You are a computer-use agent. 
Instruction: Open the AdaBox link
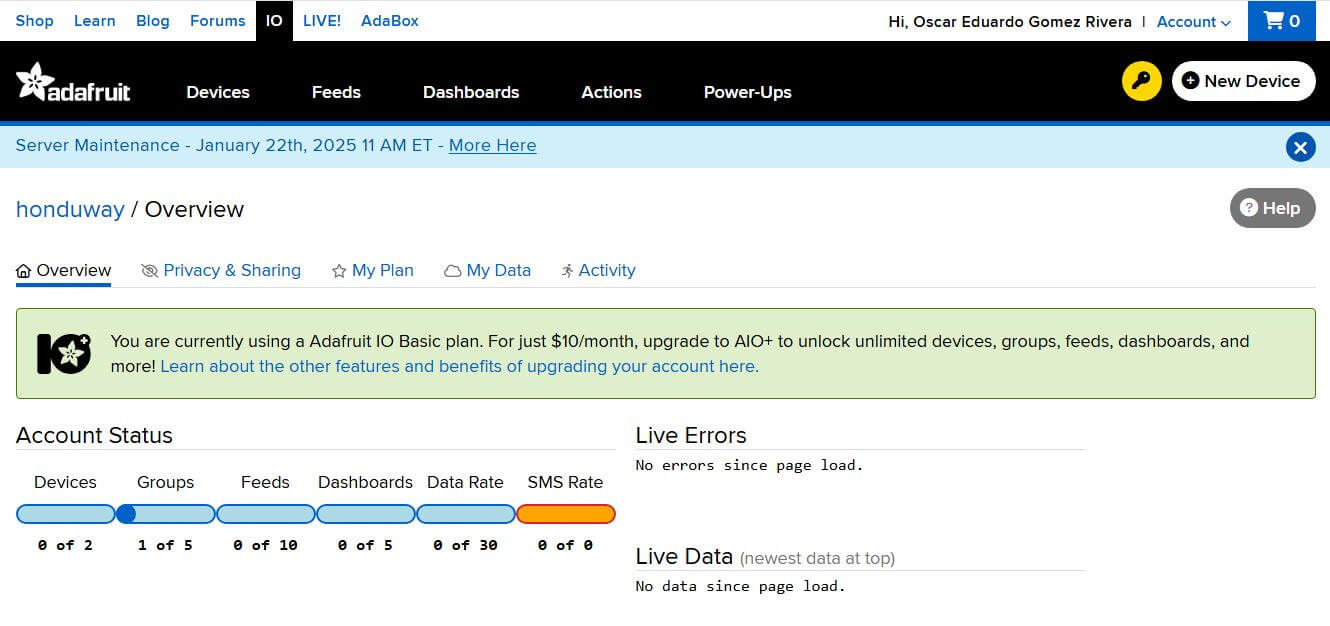point(390,21)
